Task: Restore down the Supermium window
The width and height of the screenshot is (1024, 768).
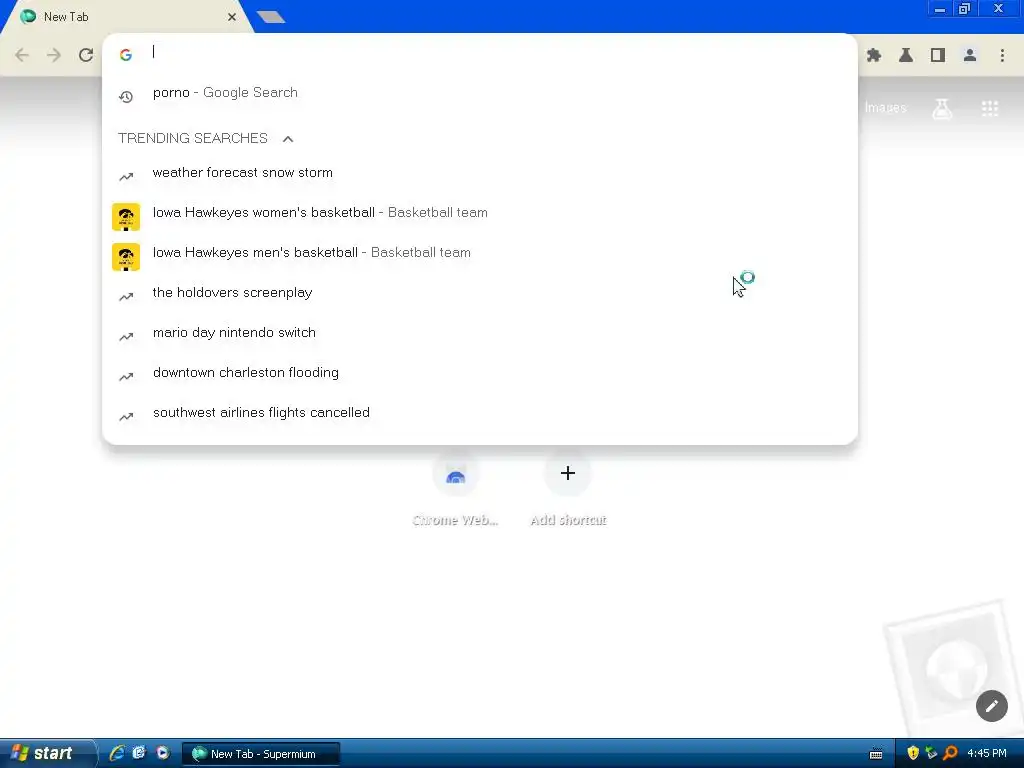Action: pyautogui.click(x=965, y=9)
